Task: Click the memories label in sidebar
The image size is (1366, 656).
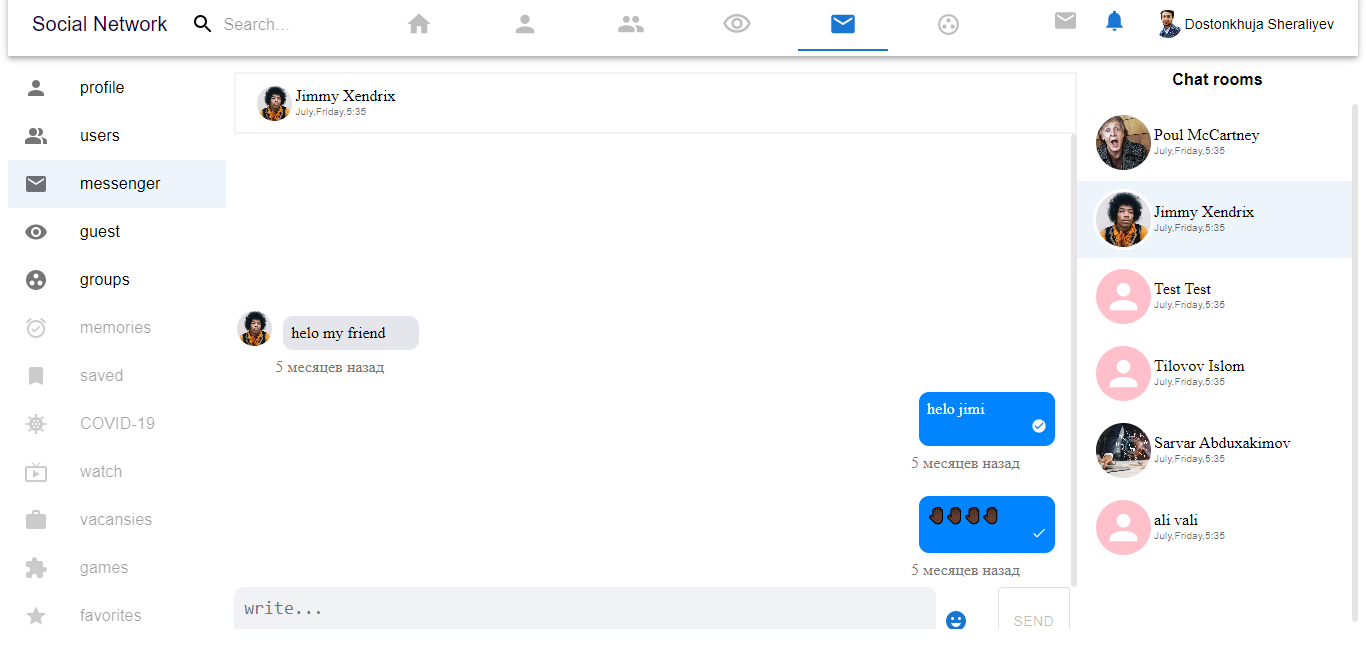Action: 115,328
